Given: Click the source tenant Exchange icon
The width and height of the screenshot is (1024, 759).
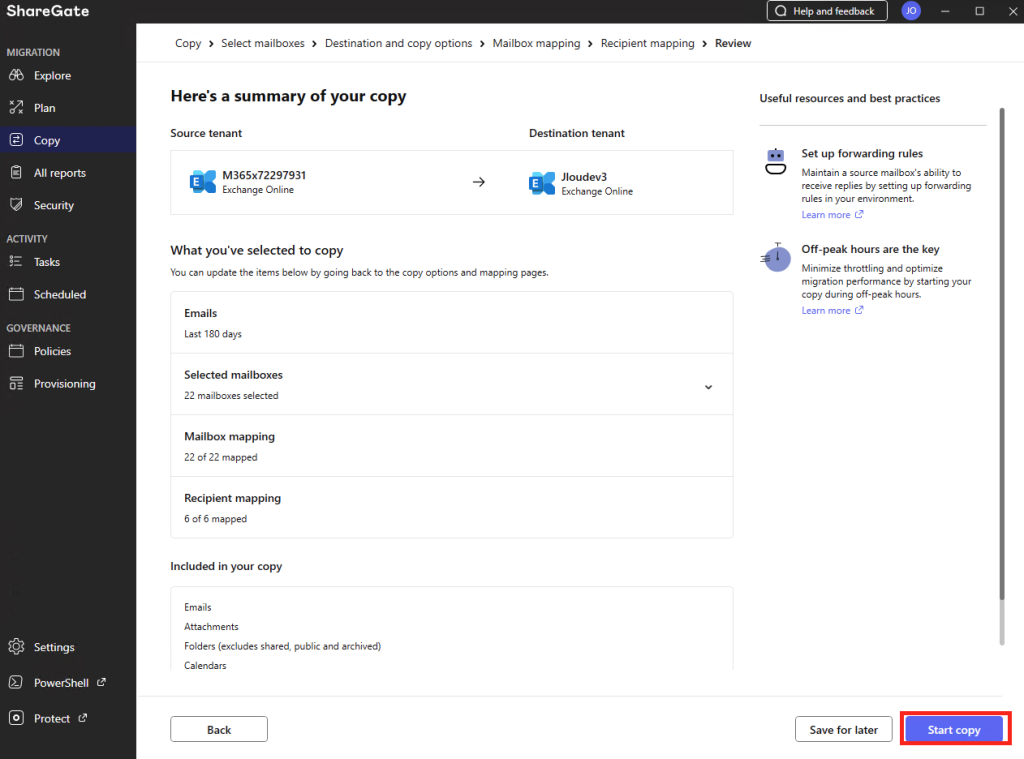Looking at the screenshot, I should click(202, 182).
